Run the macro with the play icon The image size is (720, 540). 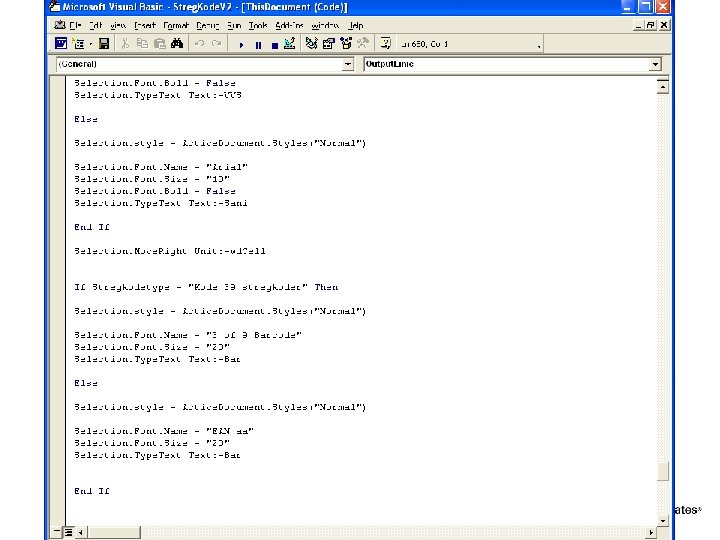pyautogui.click(x=241, y=45)
